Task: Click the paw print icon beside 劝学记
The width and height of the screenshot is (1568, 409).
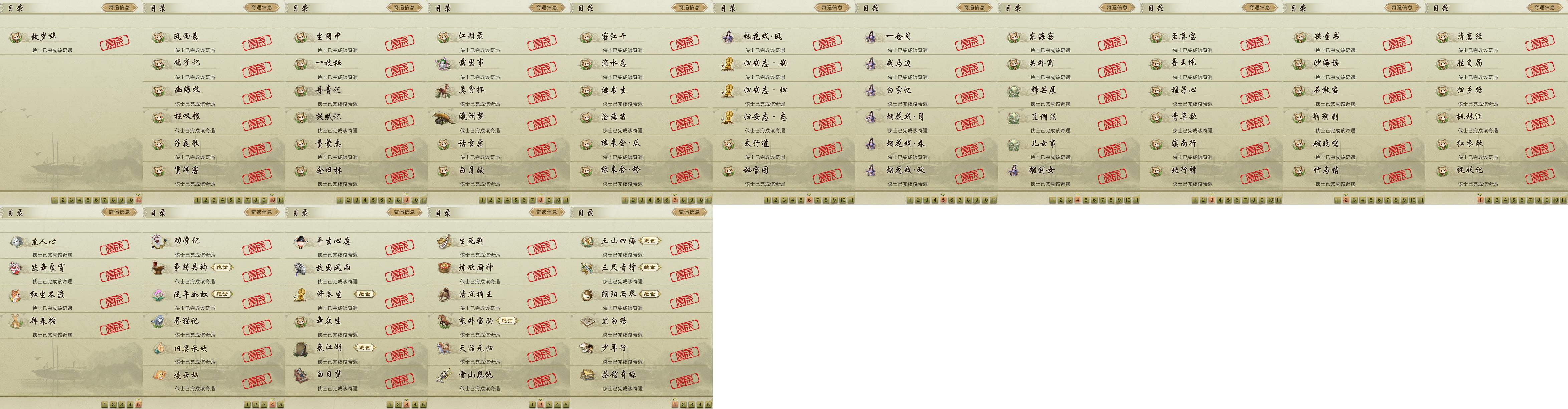Action: pyautogui.click(x=159, y=241)
